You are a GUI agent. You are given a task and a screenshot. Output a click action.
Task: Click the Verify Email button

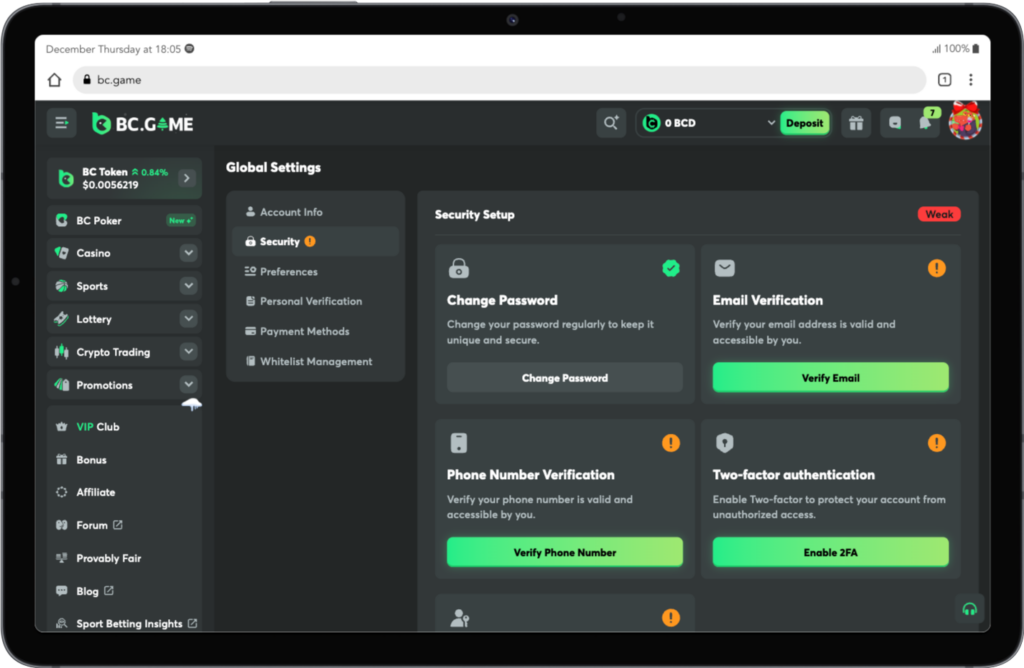[x=830, y=378]
